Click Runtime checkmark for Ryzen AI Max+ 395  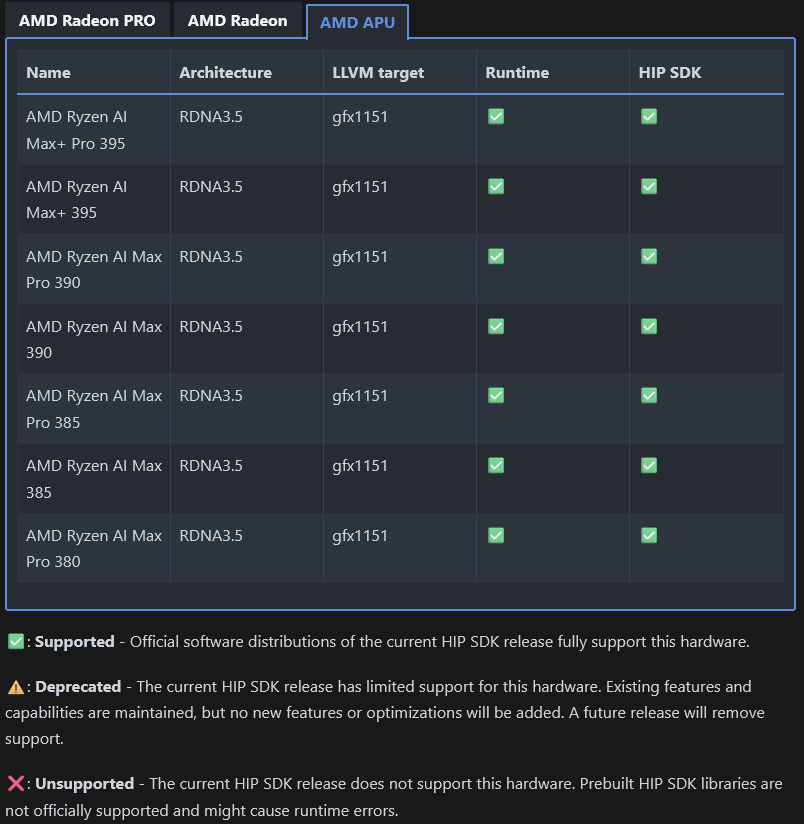click(496, 186)
